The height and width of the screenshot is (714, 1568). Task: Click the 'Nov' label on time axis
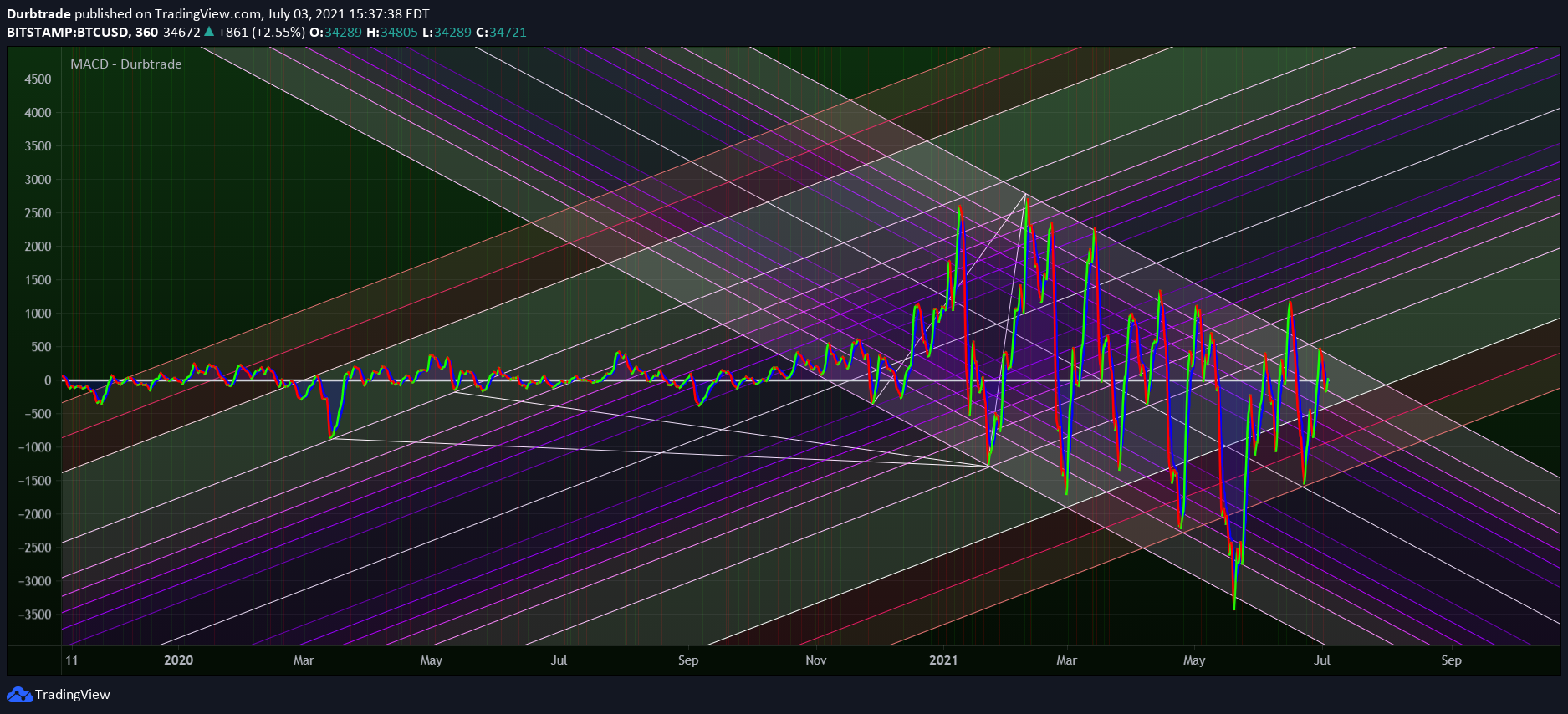point(816,660)
